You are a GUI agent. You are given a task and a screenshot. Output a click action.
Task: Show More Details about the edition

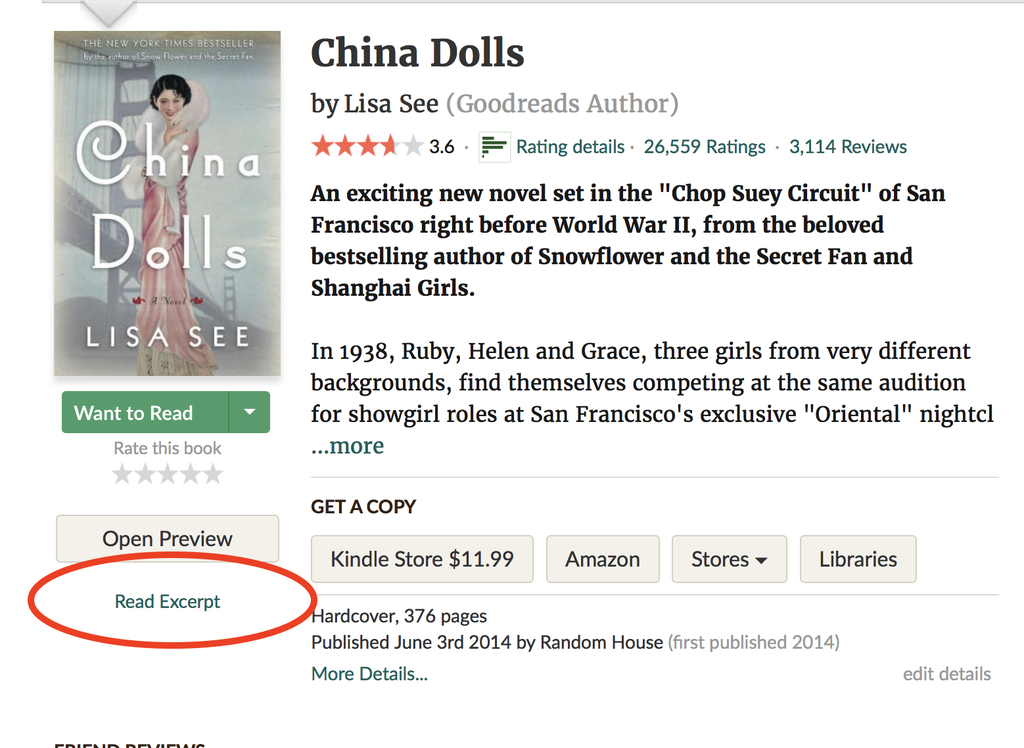tap(370, 674)
